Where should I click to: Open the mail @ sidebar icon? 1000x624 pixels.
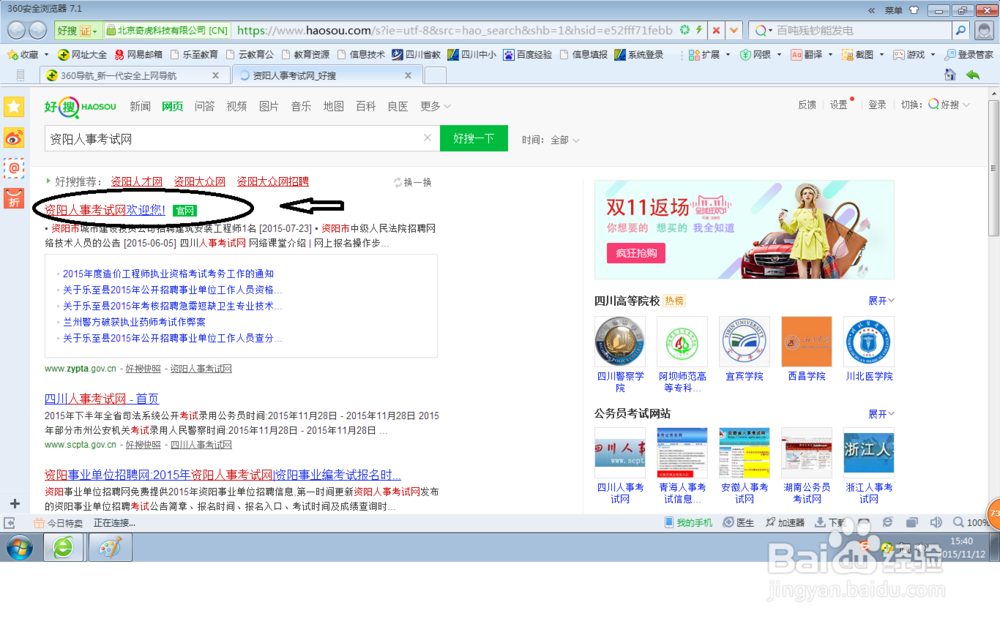(x=13, y=168)
